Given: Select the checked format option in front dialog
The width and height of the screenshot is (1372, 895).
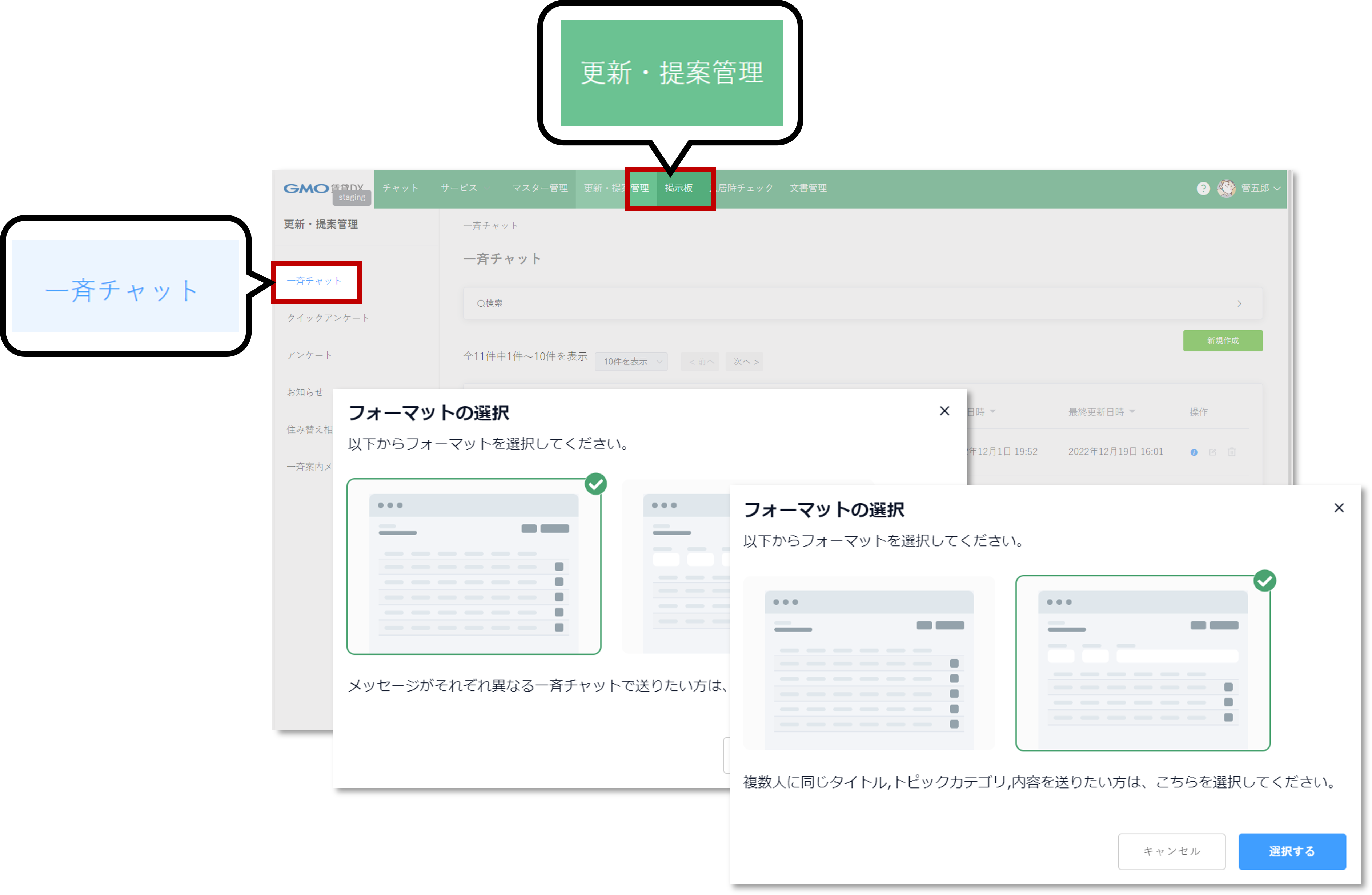Looking at the screenshot, I should (1143, 663).
